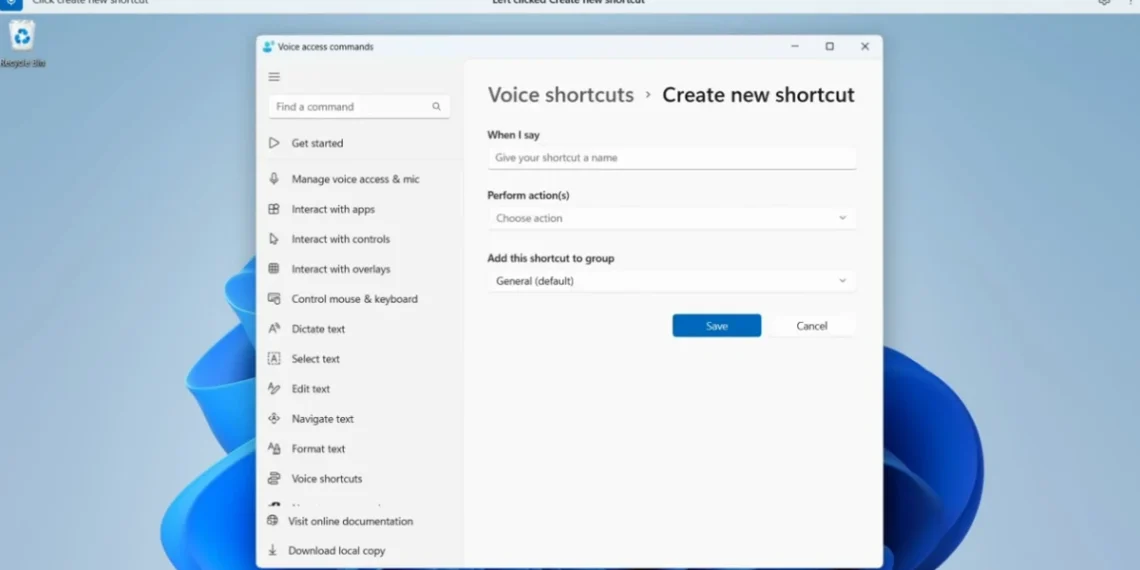Click the Perform action(s) label
This screenshot has height=570, width=1140.
529,195
